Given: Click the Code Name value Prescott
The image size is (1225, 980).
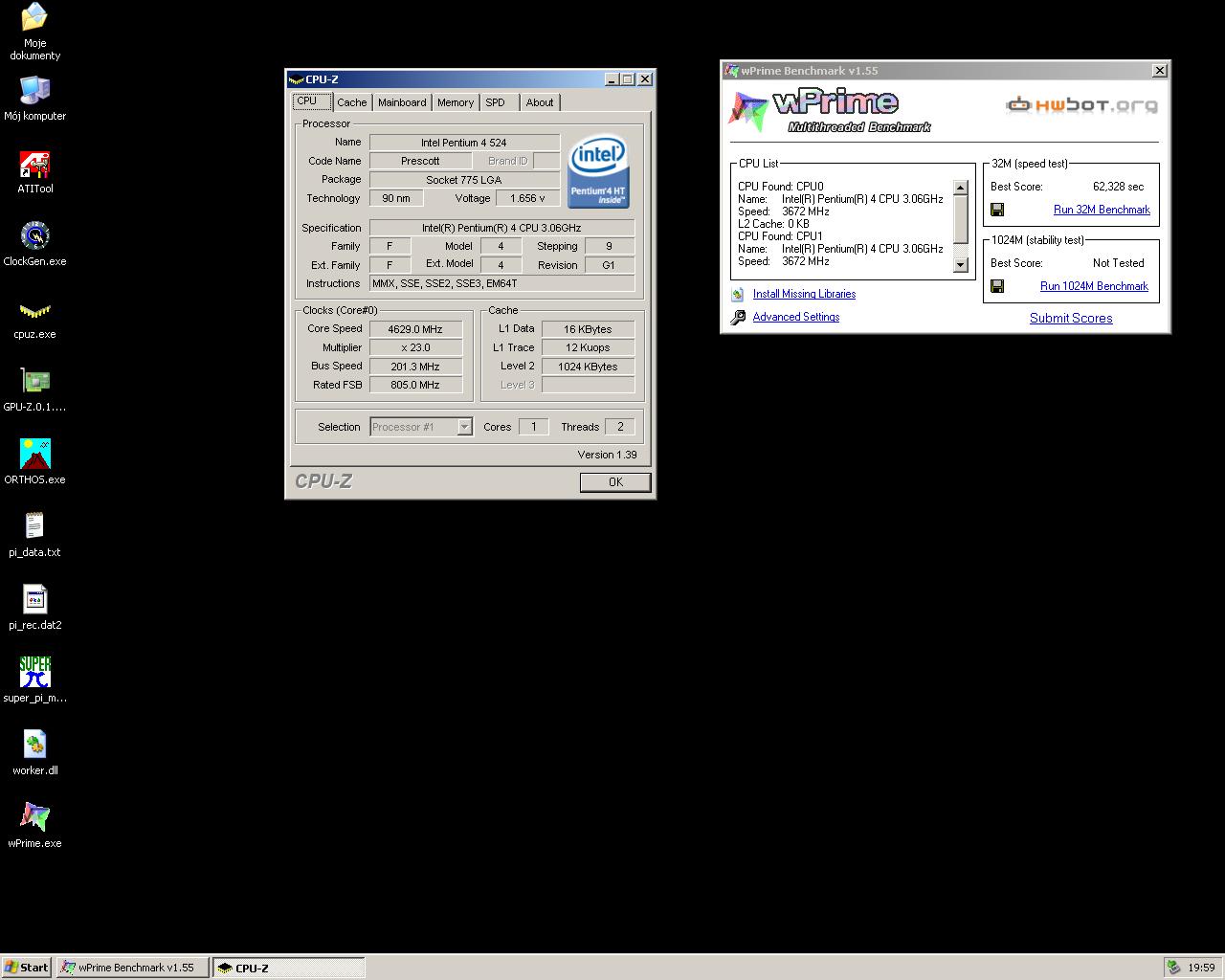Looking at the screenshot, I should pyautogui.click(x=420, y=161).
